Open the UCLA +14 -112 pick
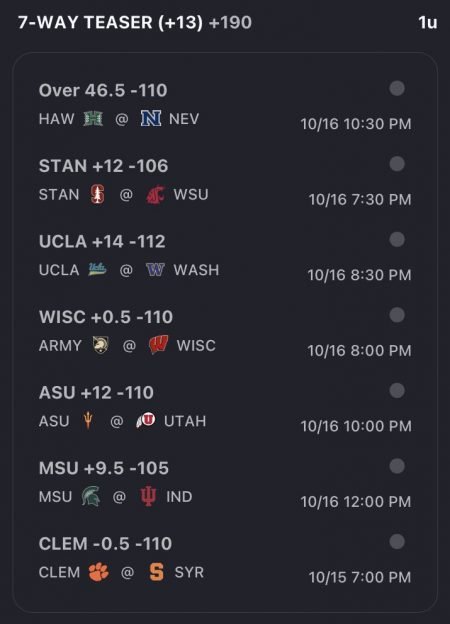The height and width of the screenshot is (624, 450). tap(102, 242)
